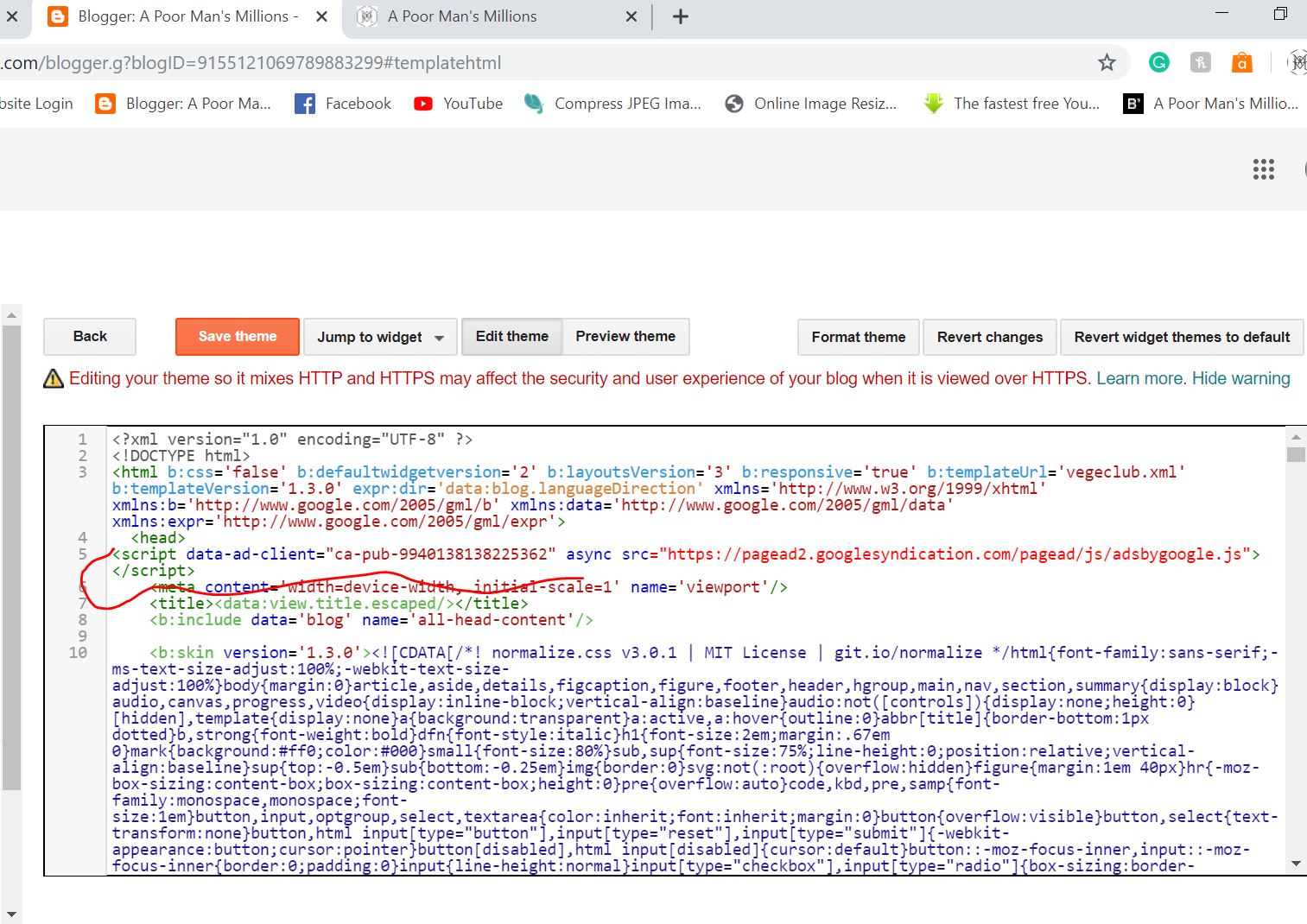This screenshot has width=1307, height=924.
Task: Click the code editor scrollbar thumb
Action: [x=1296, y=455]
